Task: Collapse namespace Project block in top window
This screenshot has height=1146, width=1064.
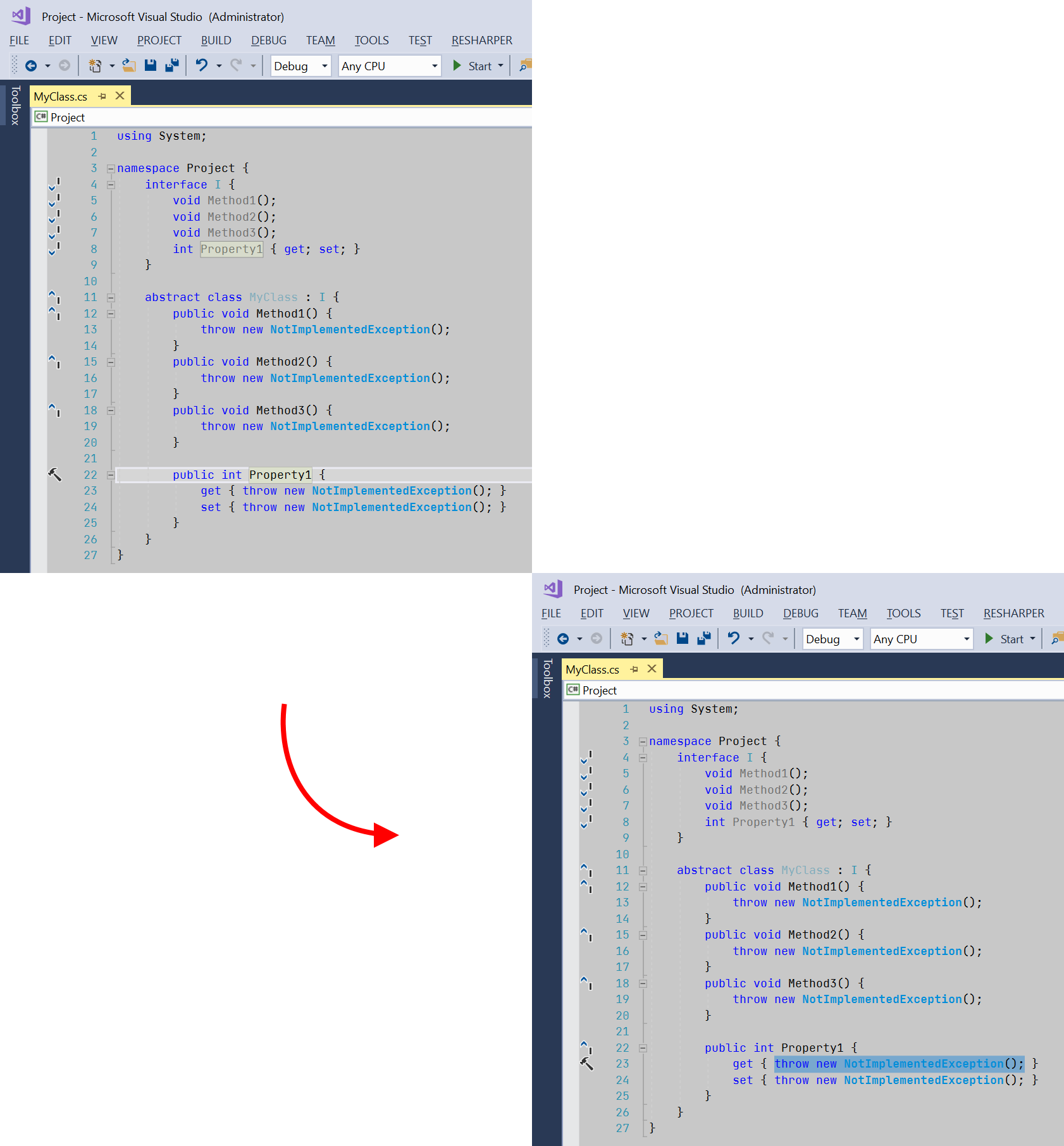Action: 111,169
